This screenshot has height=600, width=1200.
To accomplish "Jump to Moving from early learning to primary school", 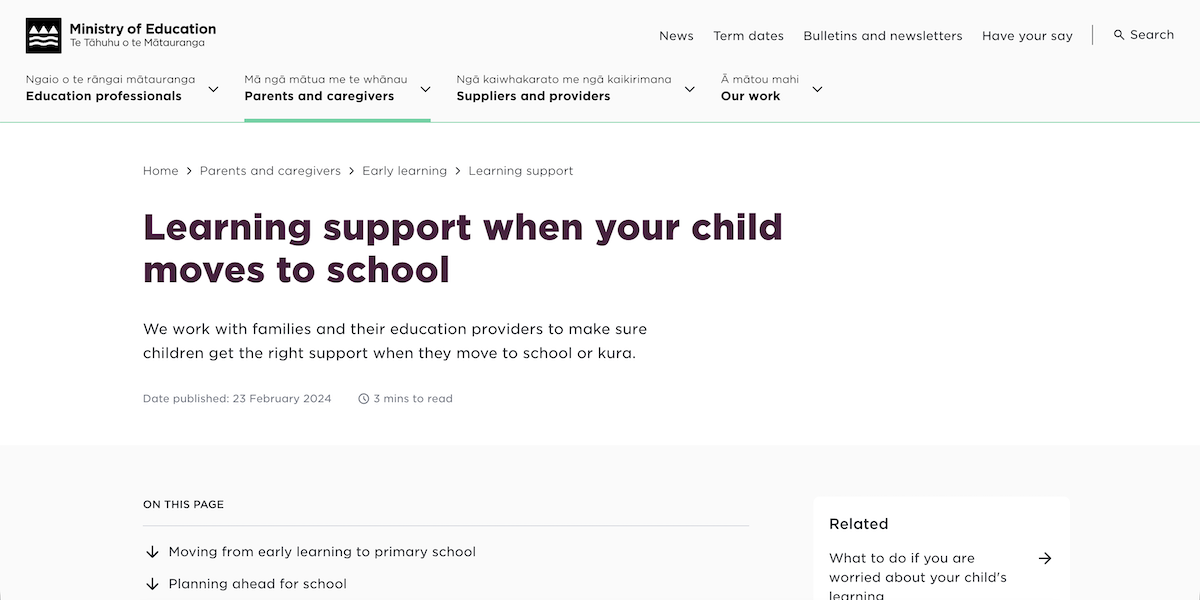I will [x=320, y=551].
